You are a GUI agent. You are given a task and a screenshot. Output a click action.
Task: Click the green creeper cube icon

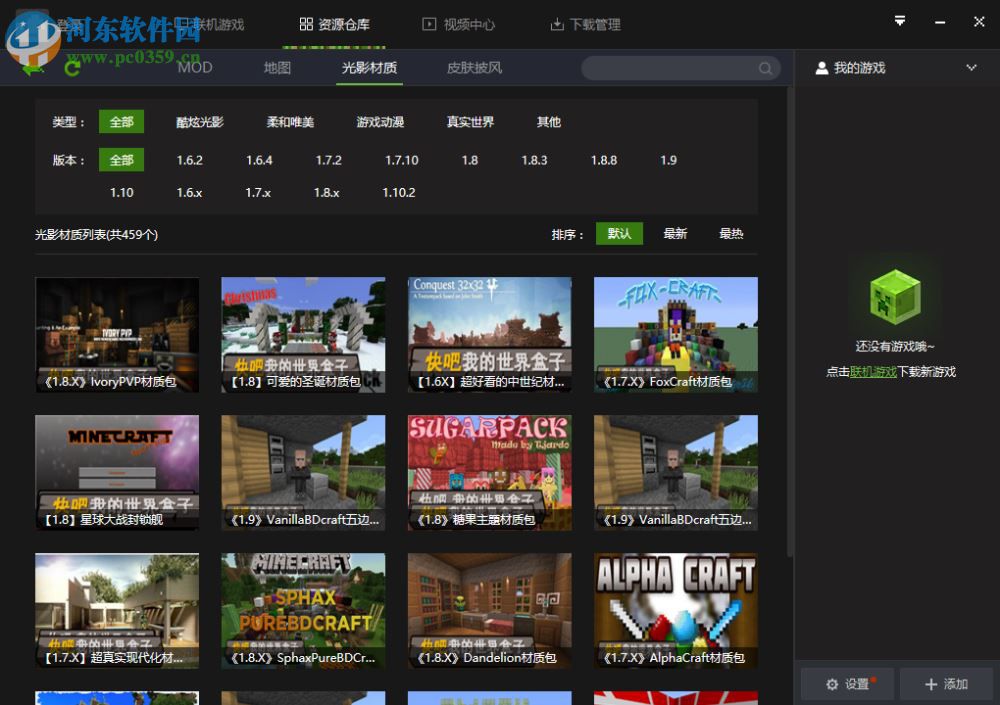point(895,297)
